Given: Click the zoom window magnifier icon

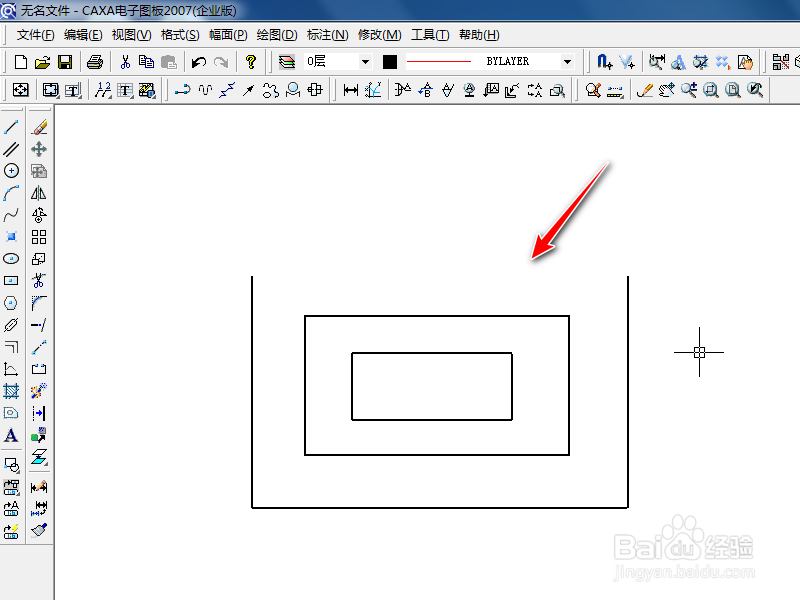Looking at the screenshot, I should point(711,90).
